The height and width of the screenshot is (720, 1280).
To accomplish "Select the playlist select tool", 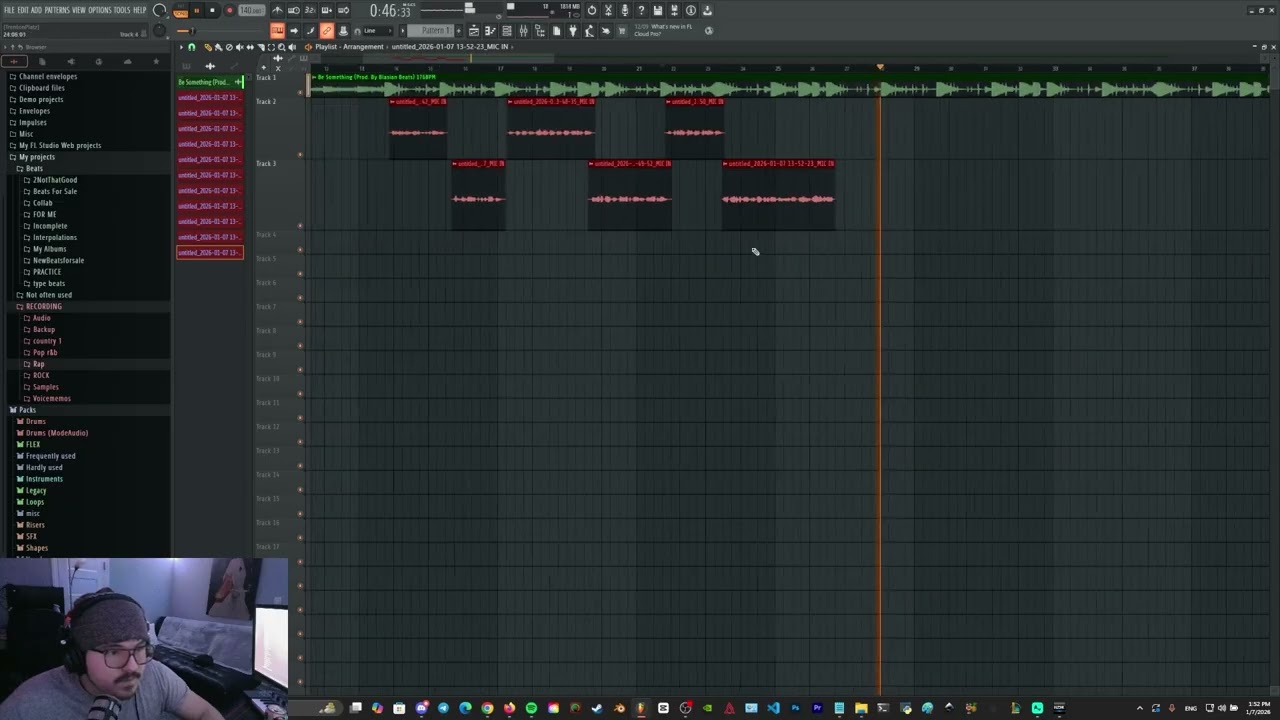I will (x=271, y=47).
